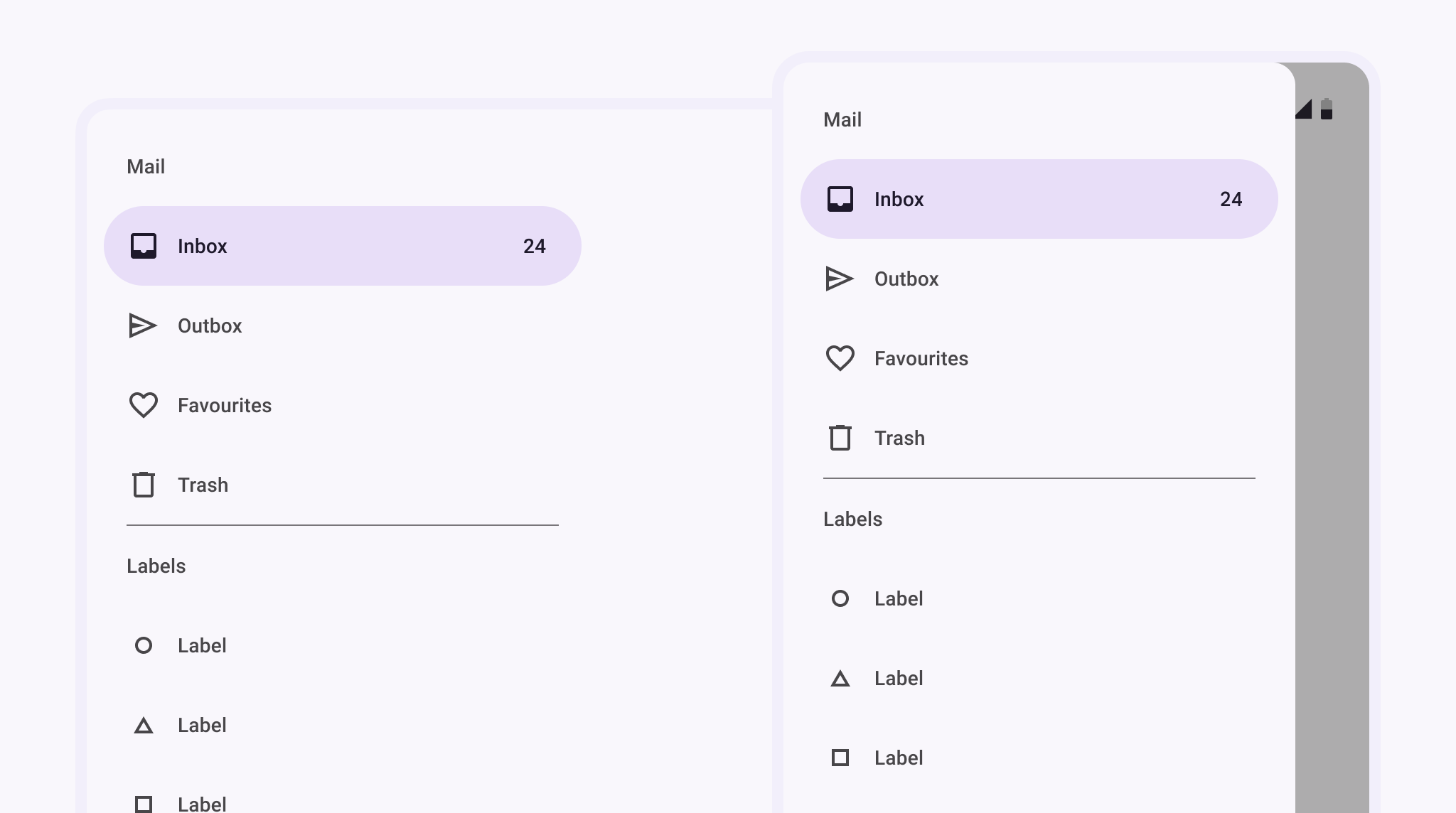Expand the Labels section on the phone drawer
This screenshot has width=1456, height=813.
852,519
